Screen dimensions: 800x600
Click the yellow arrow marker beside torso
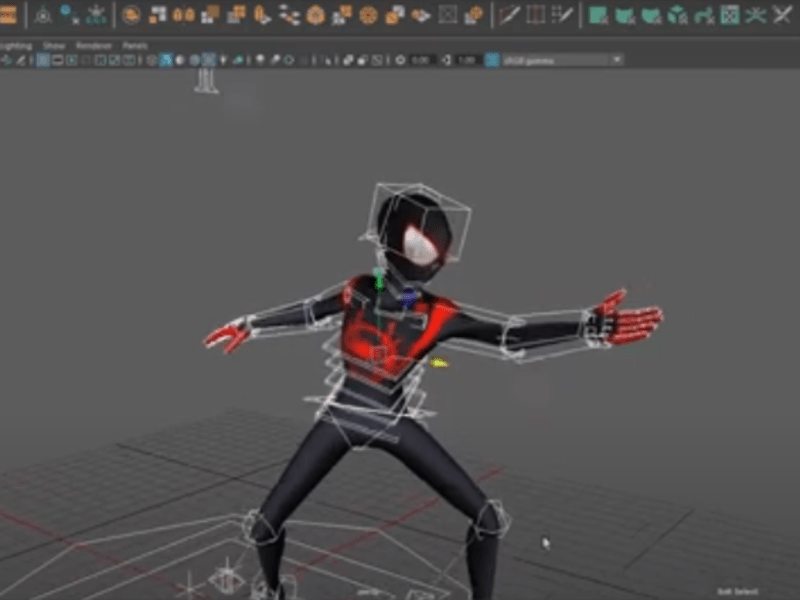click(439, 363)
